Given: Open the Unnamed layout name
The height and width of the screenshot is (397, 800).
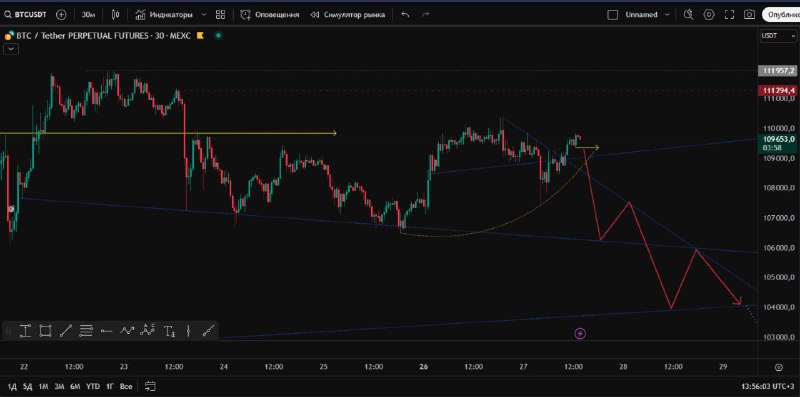Looking at the screenshot, I should click(x=641, y=15).
